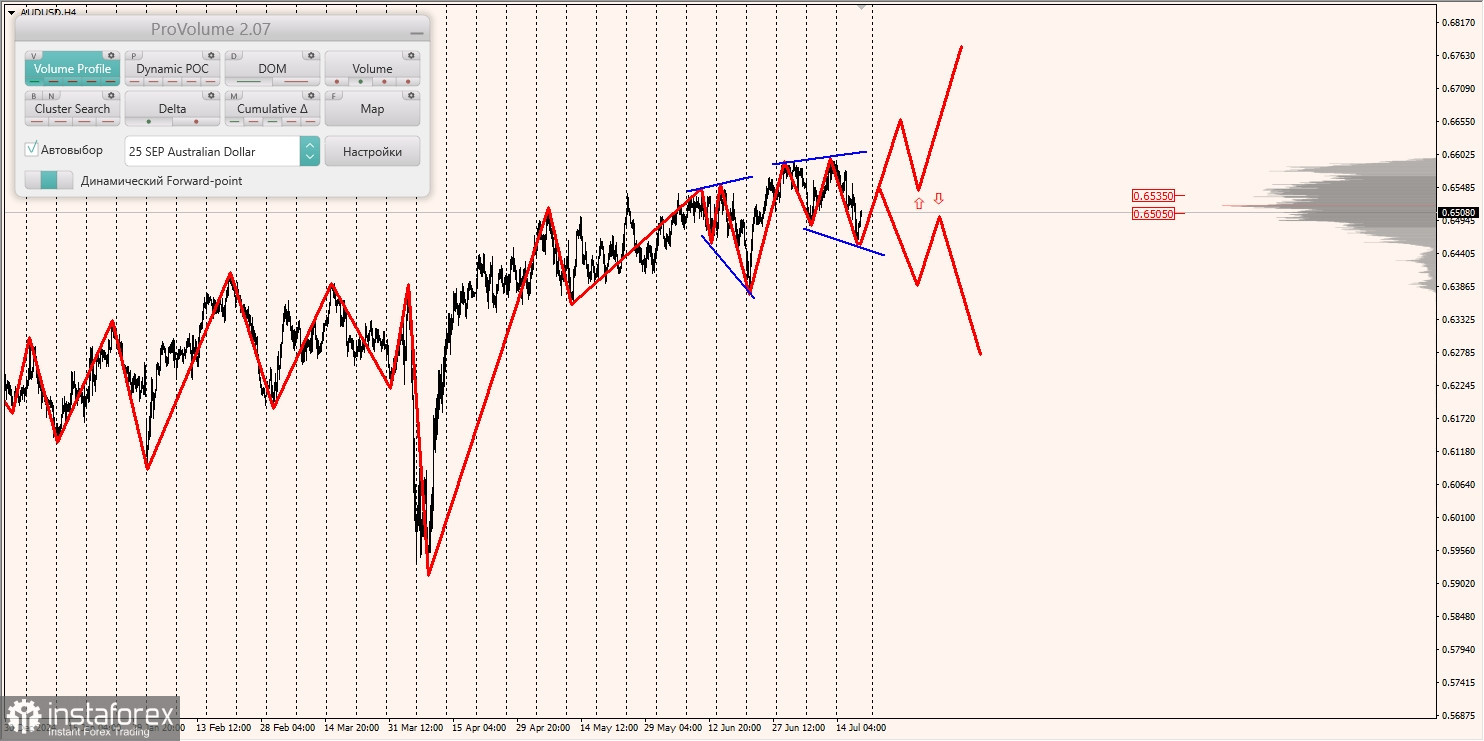
Task: Toggle the DOM module
Action: (272, 69)
